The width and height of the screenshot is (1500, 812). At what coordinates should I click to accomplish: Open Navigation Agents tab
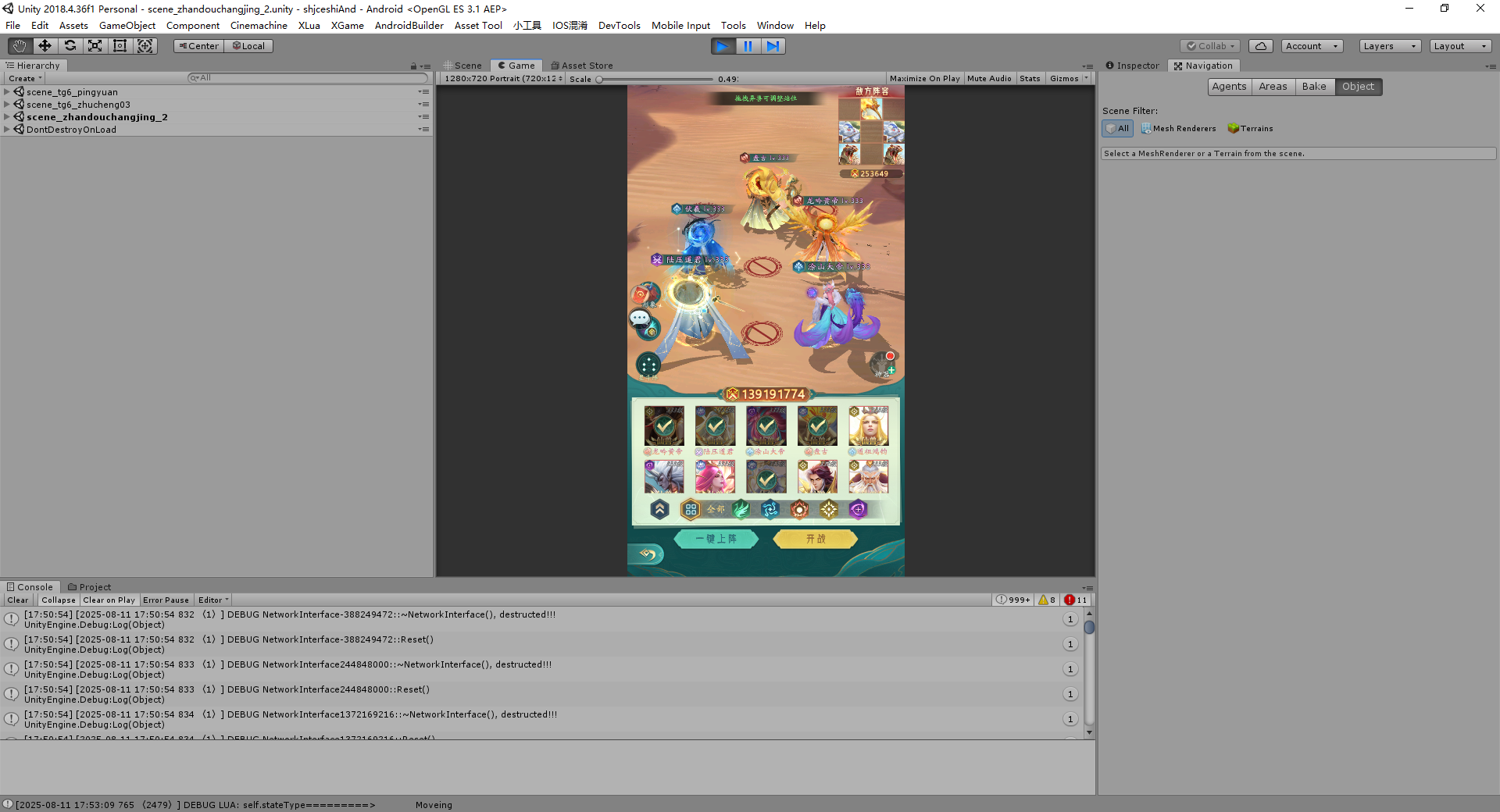[x=1229, y=87]
